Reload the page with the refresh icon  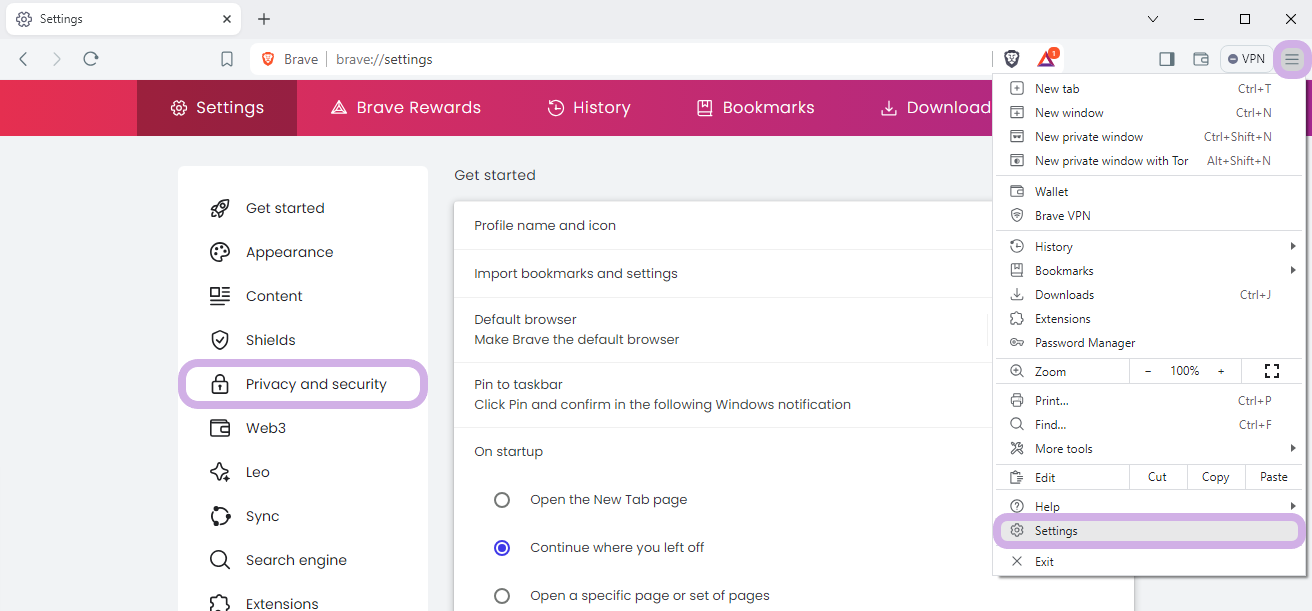coord(91,59)
